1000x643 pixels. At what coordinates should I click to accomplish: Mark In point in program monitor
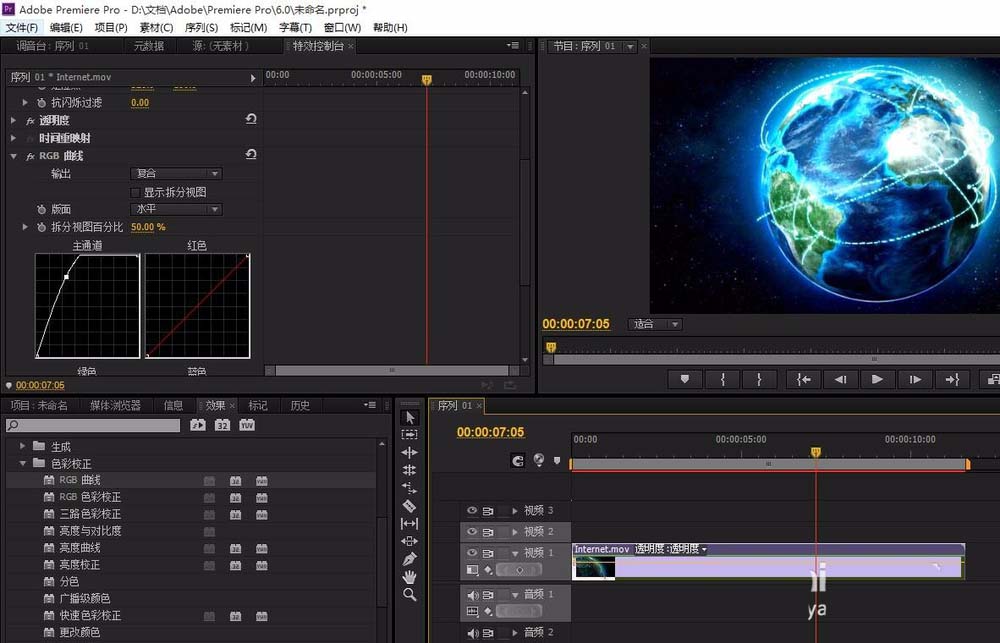point(723,379)
